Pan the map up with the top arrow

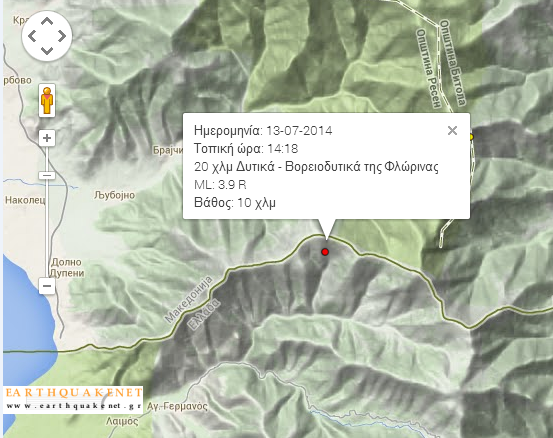(47, 22)
